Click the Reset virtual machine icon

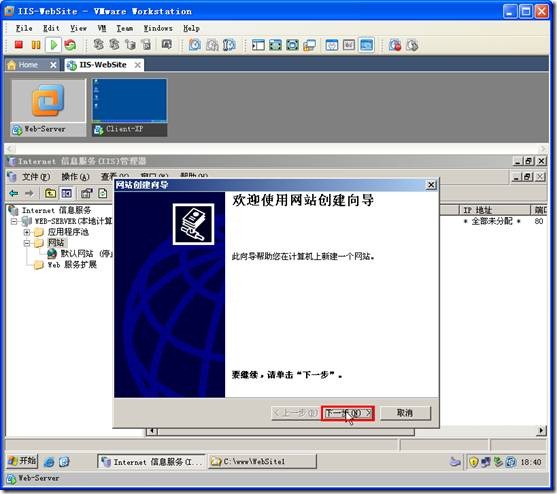pos(70,45)
